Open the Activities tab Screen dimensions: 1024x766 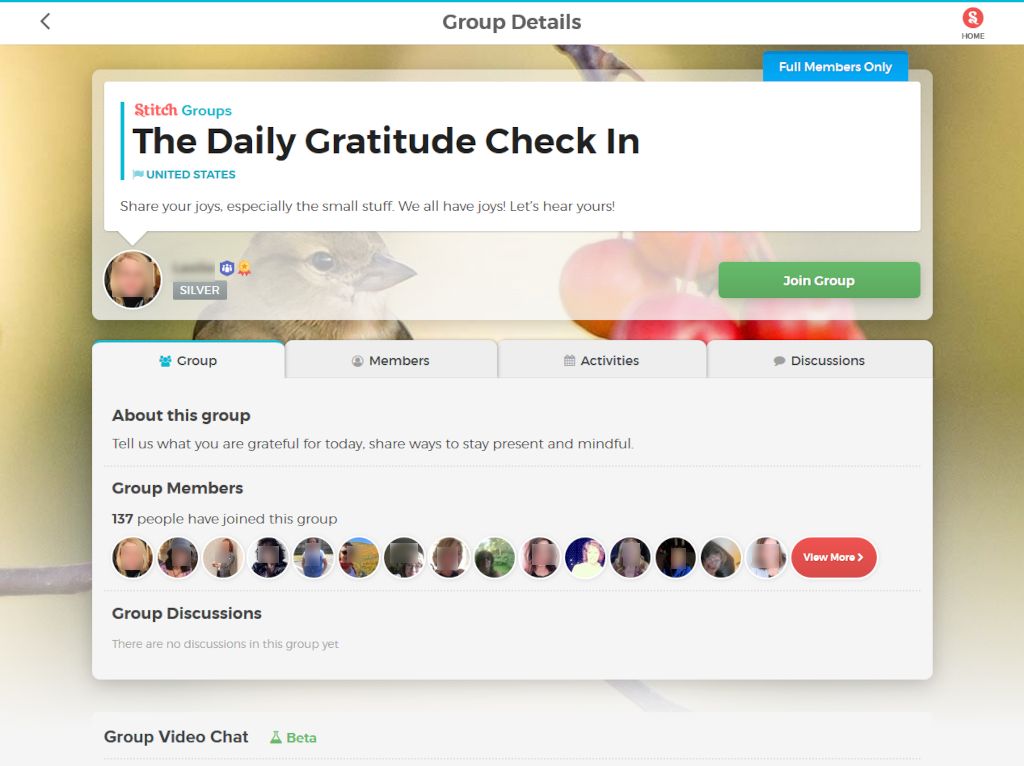(x=601, y=360)
